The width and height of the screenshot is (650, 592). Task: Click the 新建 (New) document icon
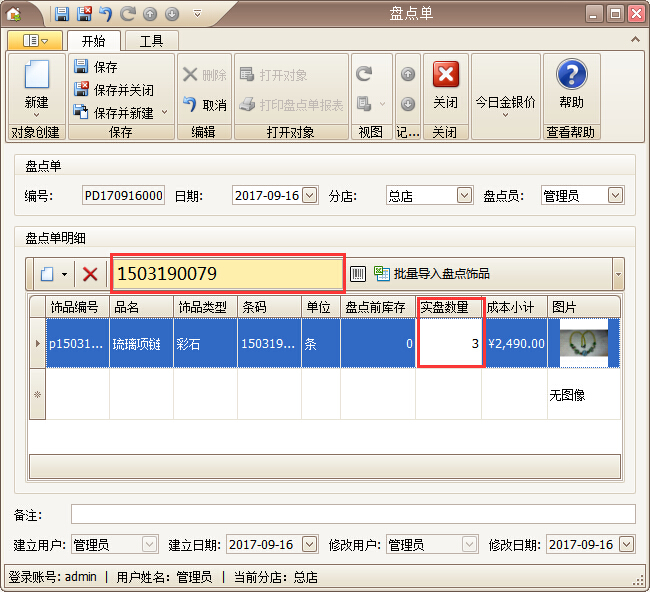click(36, 77)
